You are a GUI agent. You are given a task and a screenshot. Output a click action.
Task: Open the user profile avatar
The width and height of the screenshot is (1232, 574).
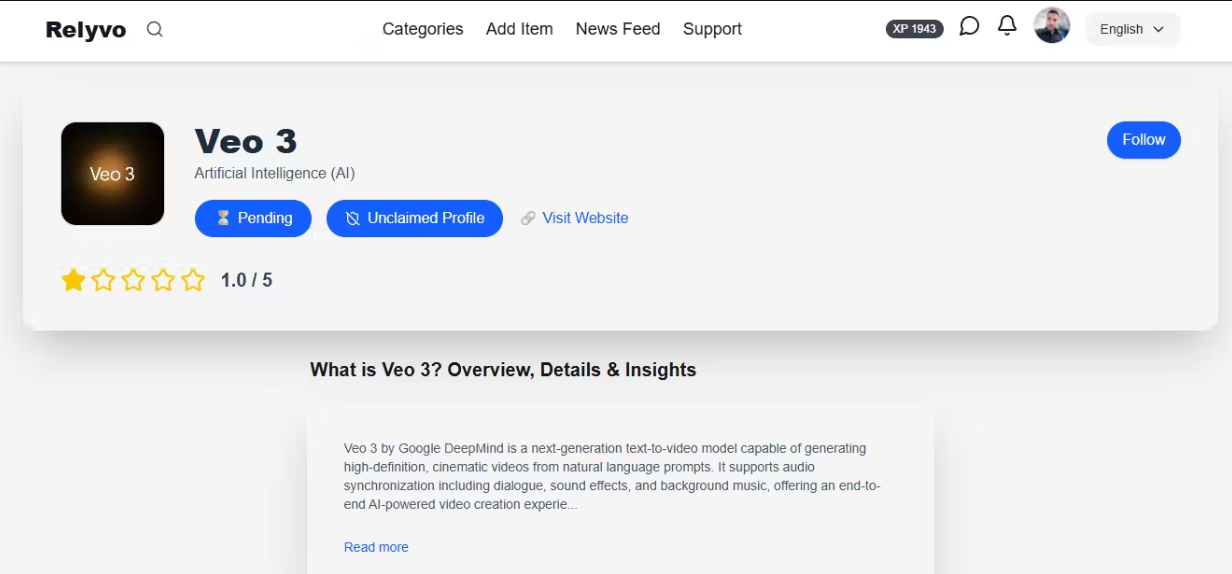[1052, 26]
